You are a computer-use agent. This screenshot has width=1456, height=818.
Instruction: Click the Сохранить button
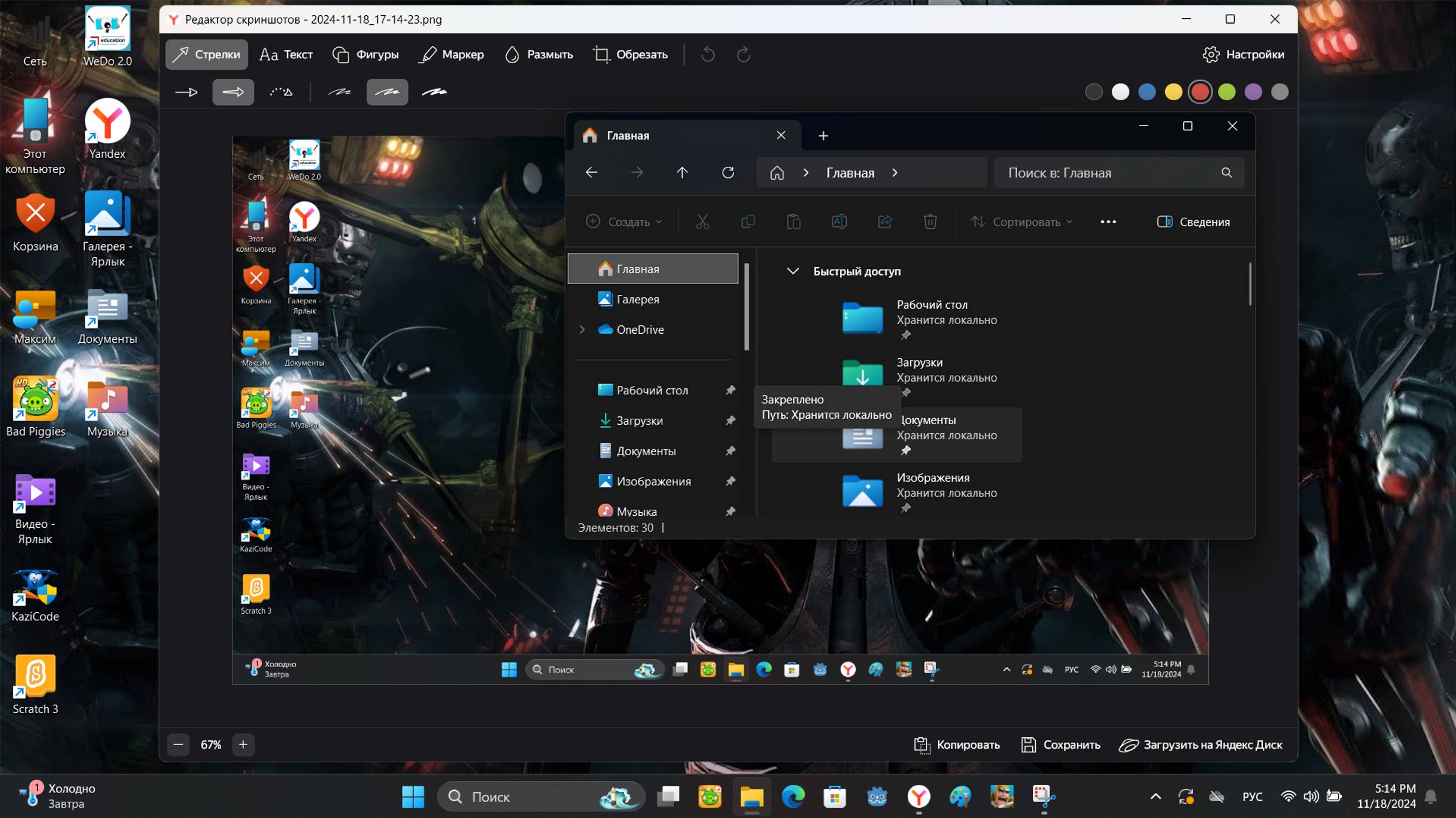click(x=1060, y=745)
